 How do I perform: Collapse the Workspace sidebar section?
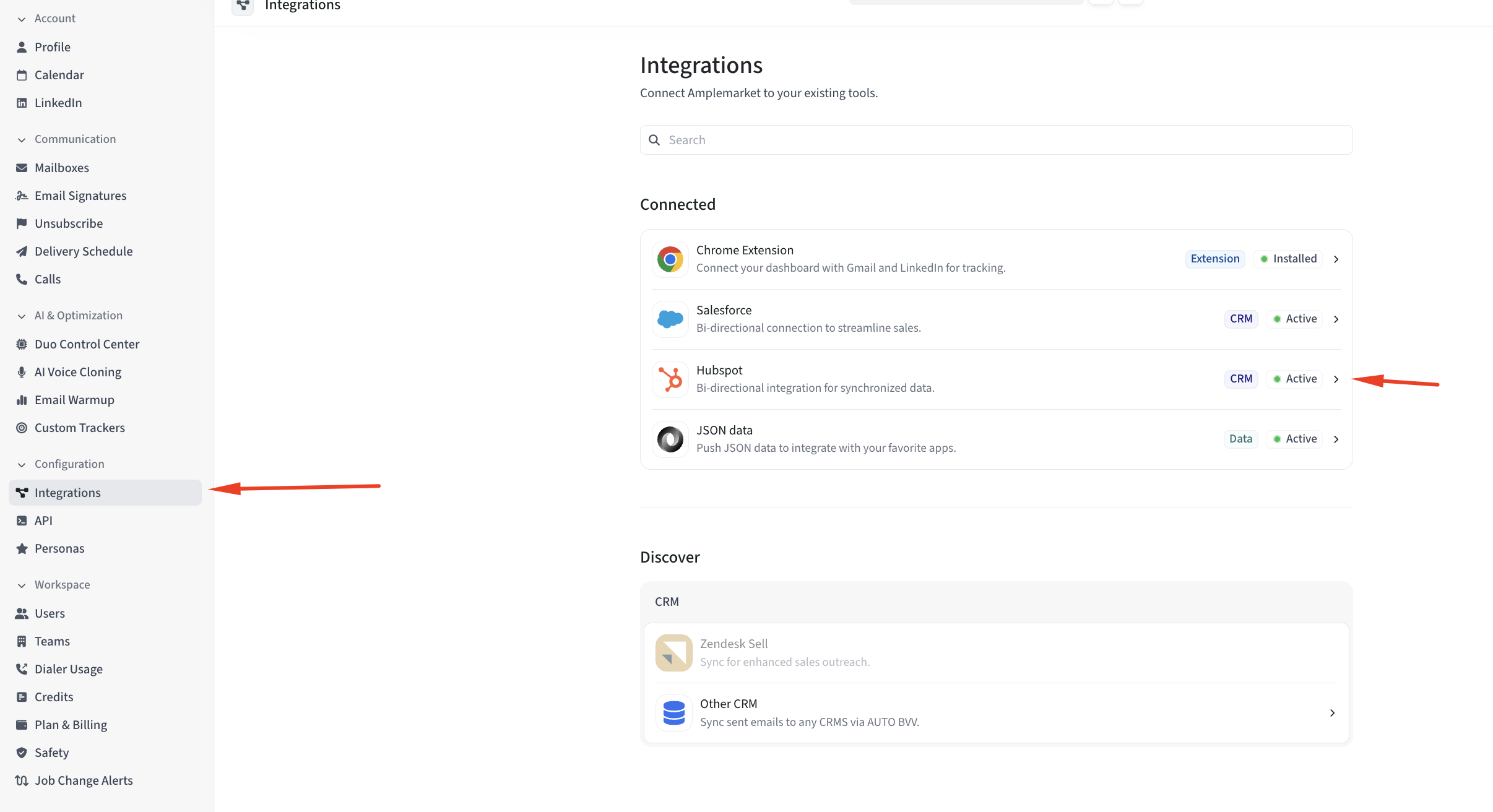pyautogui.click(x=22, y=585)
